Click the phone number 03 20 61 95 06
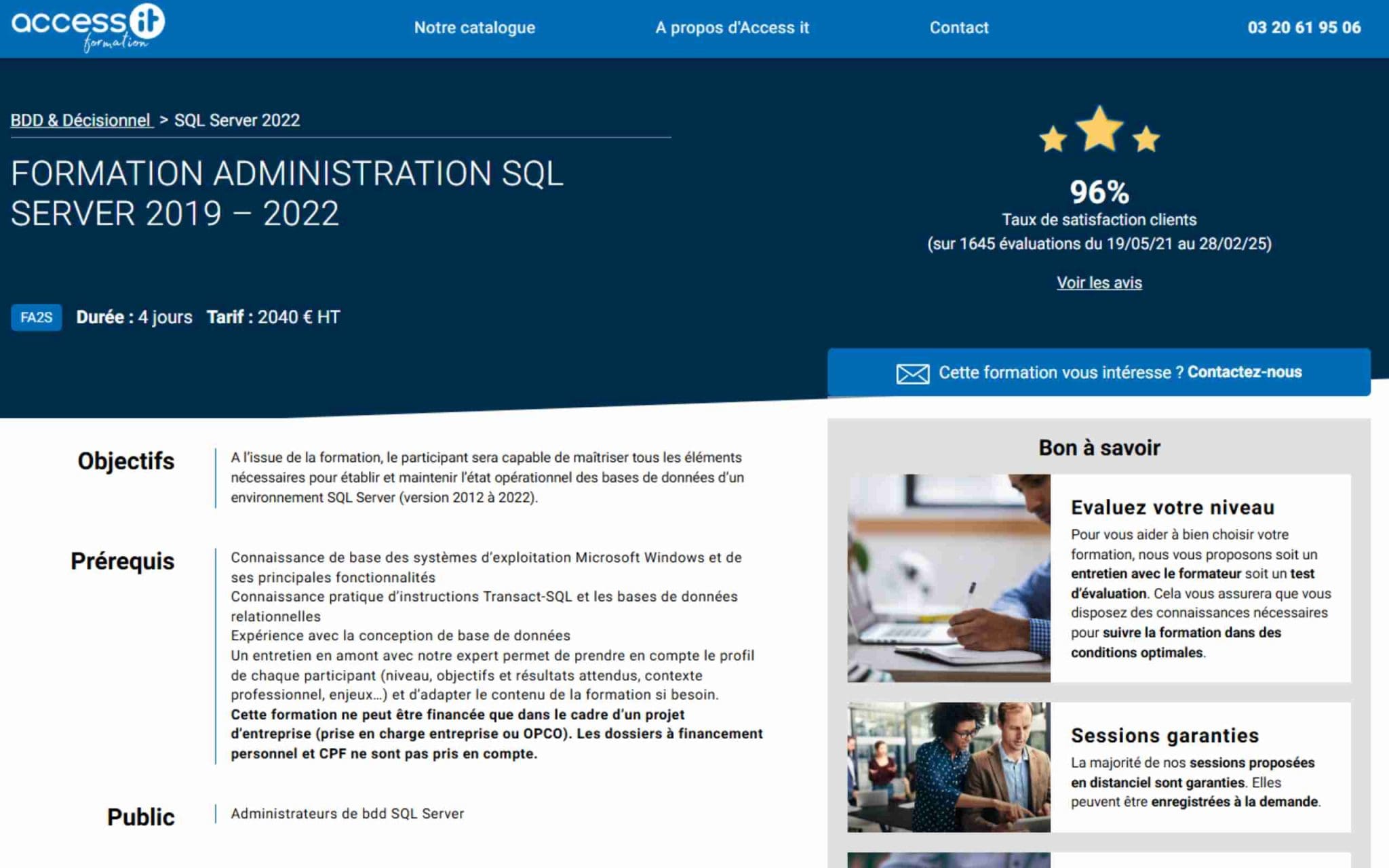The height and width of the screenshot is (868, 1389). pos(1304,28)
